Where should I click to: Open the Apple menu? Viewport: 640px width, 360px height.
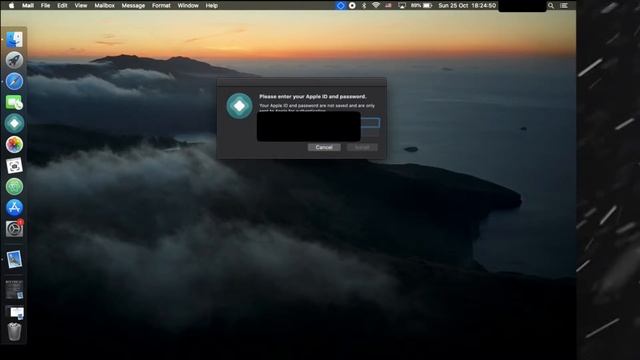pos(11,5)
